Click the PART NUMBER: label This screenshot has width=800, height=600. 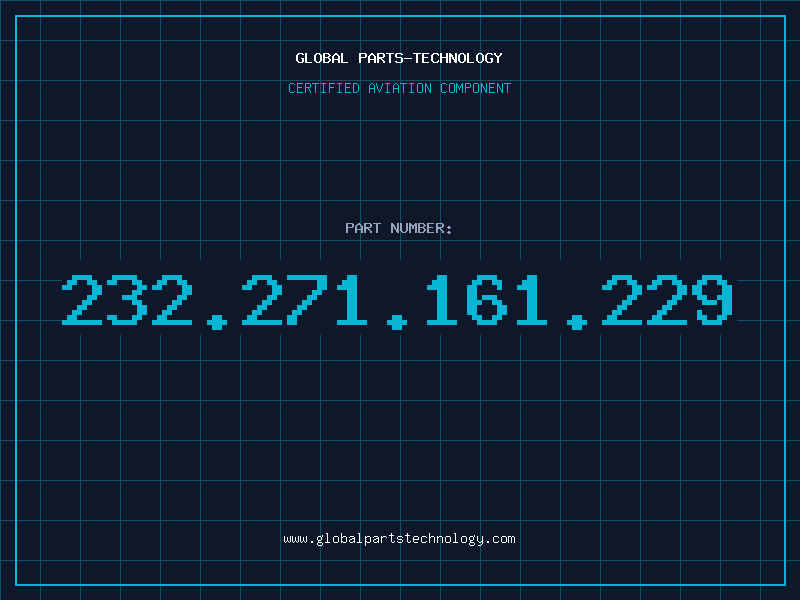point(399,228)
